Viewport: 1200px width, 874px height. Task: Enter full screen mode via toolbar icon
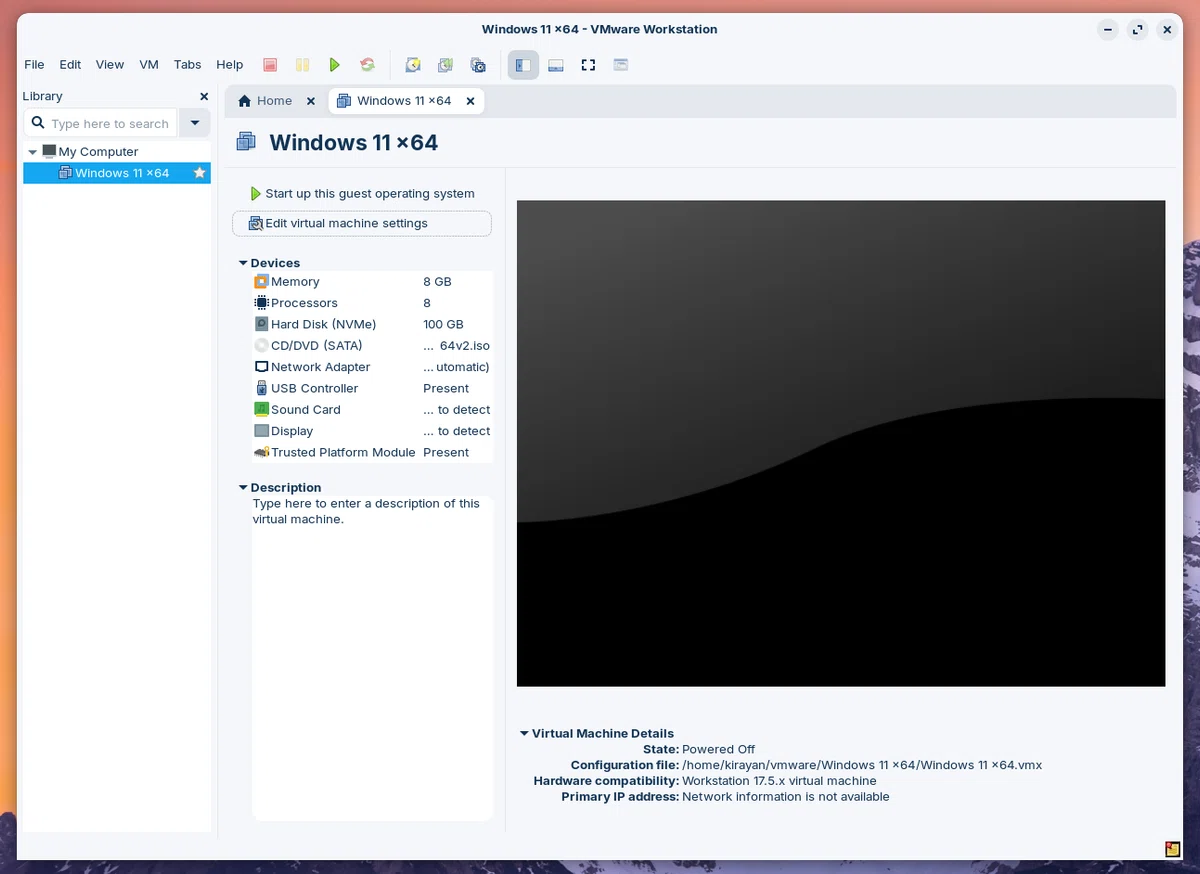[588, 65]
